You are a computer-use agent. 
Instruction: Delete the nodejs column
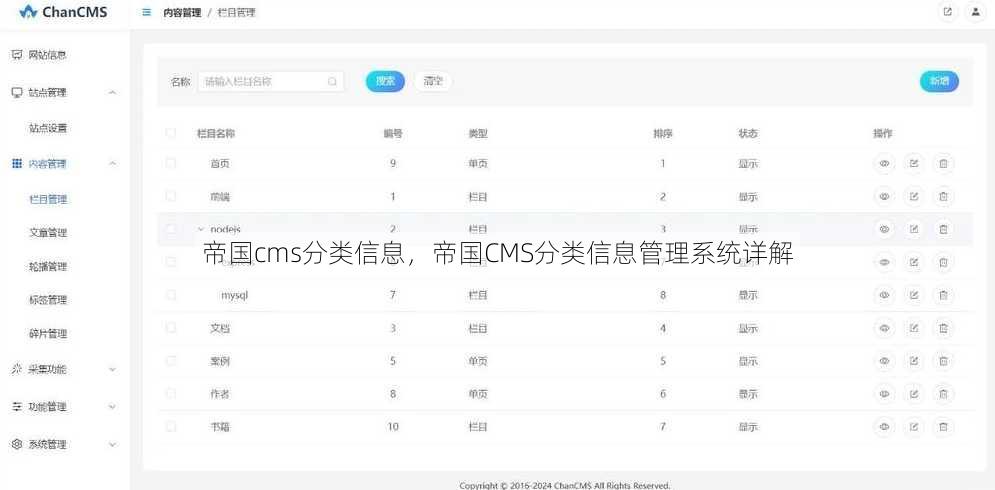944,229
